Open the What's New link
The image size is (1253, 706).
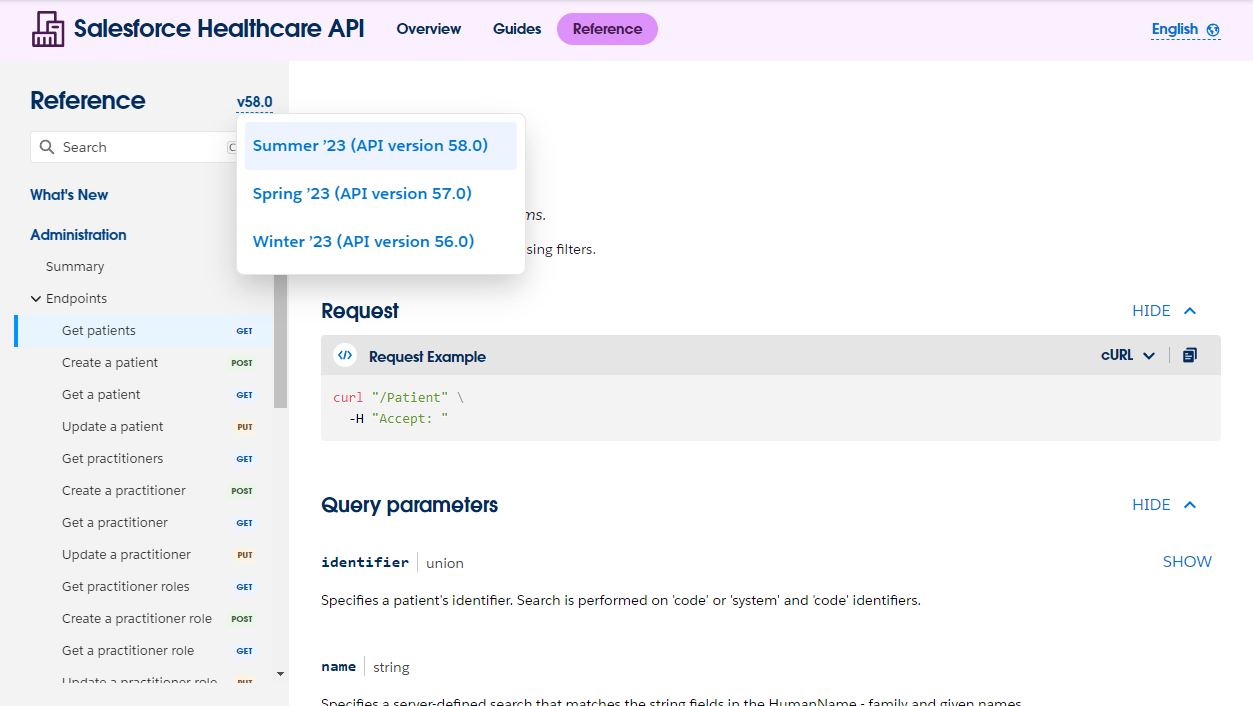tap(69, 195)
